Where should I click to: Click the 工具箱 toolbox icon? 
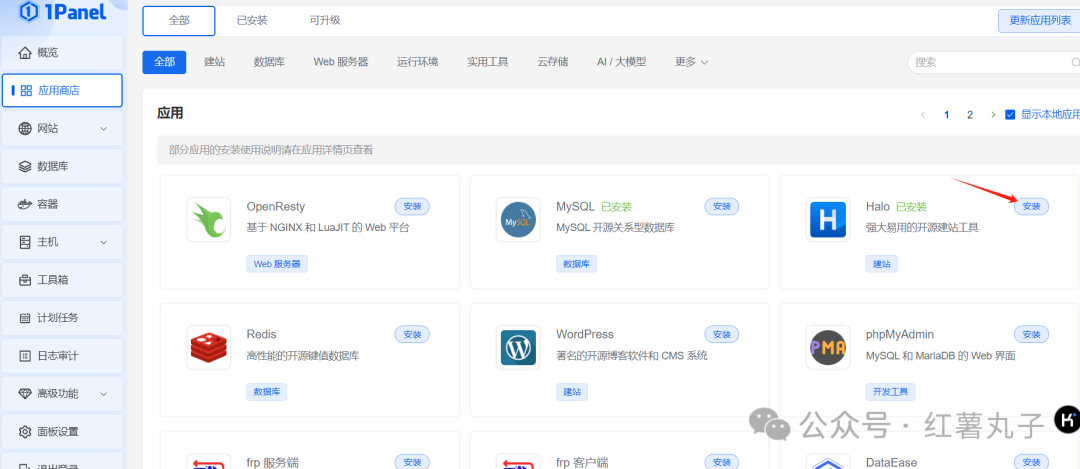click(25, 280)
